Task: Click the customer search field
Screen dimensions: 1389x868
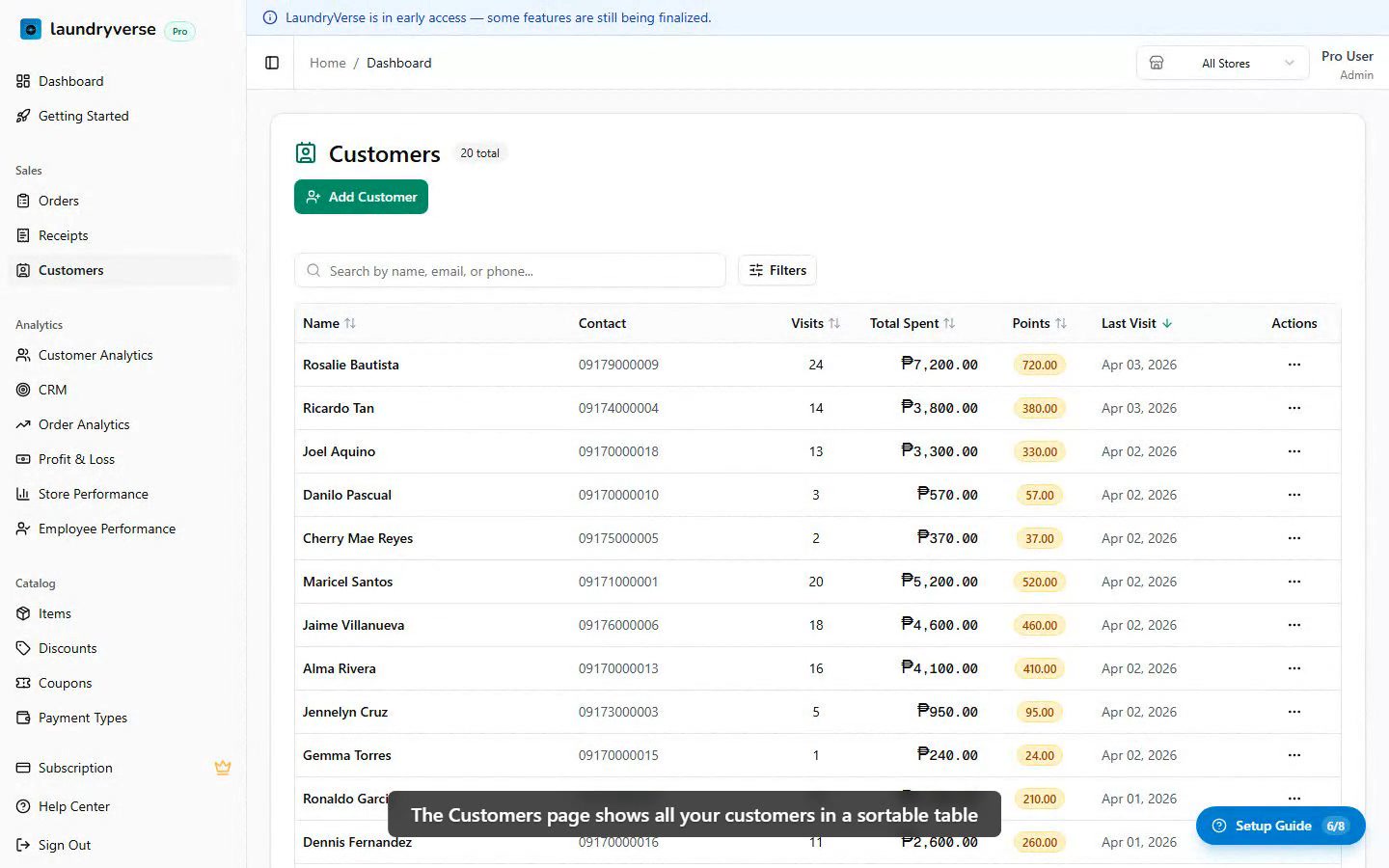Action: [x=510, y=270]
